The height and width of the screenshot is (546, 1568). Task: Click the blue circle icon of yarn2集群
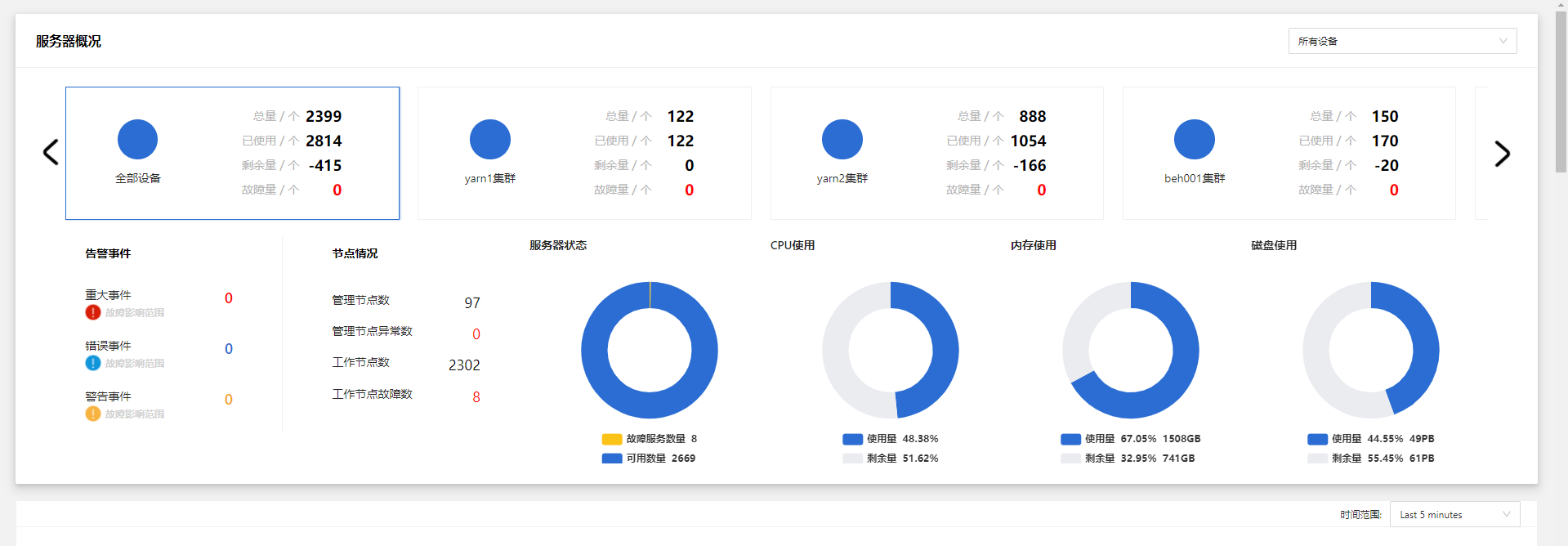(x=842, y=140)
